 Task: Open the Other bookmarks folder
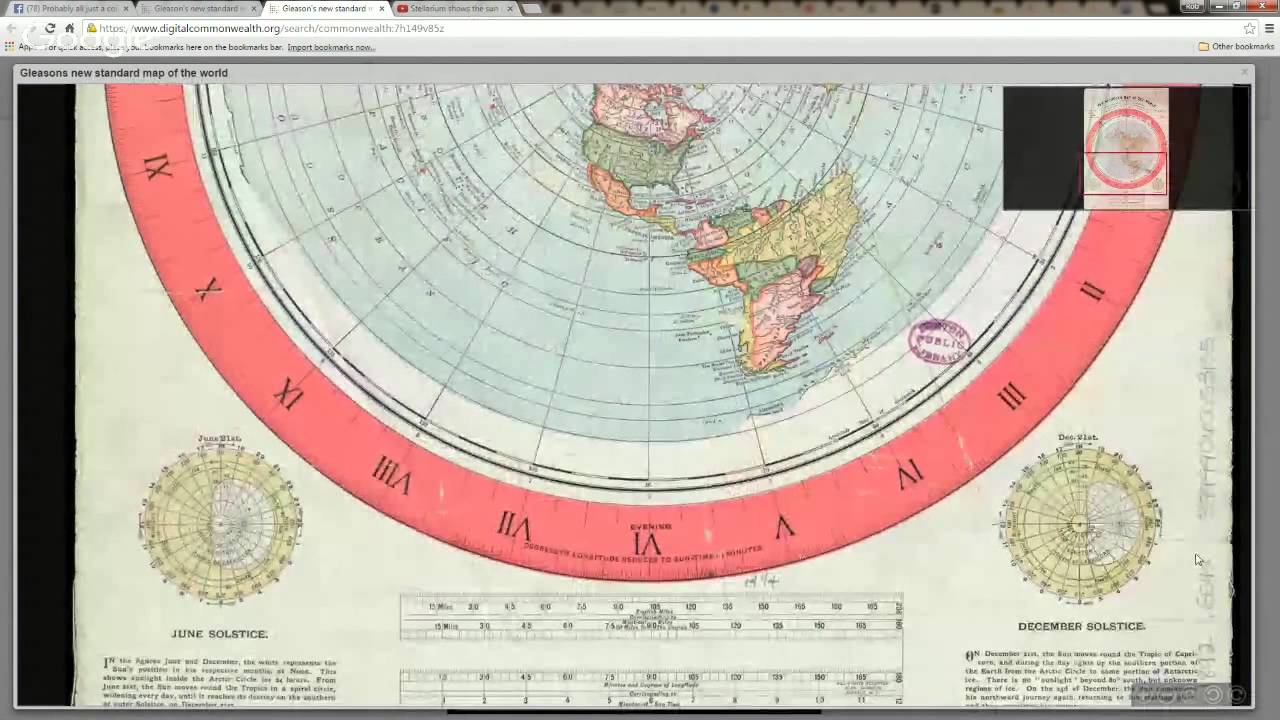pyautogui.click(x=1236, y=47)
